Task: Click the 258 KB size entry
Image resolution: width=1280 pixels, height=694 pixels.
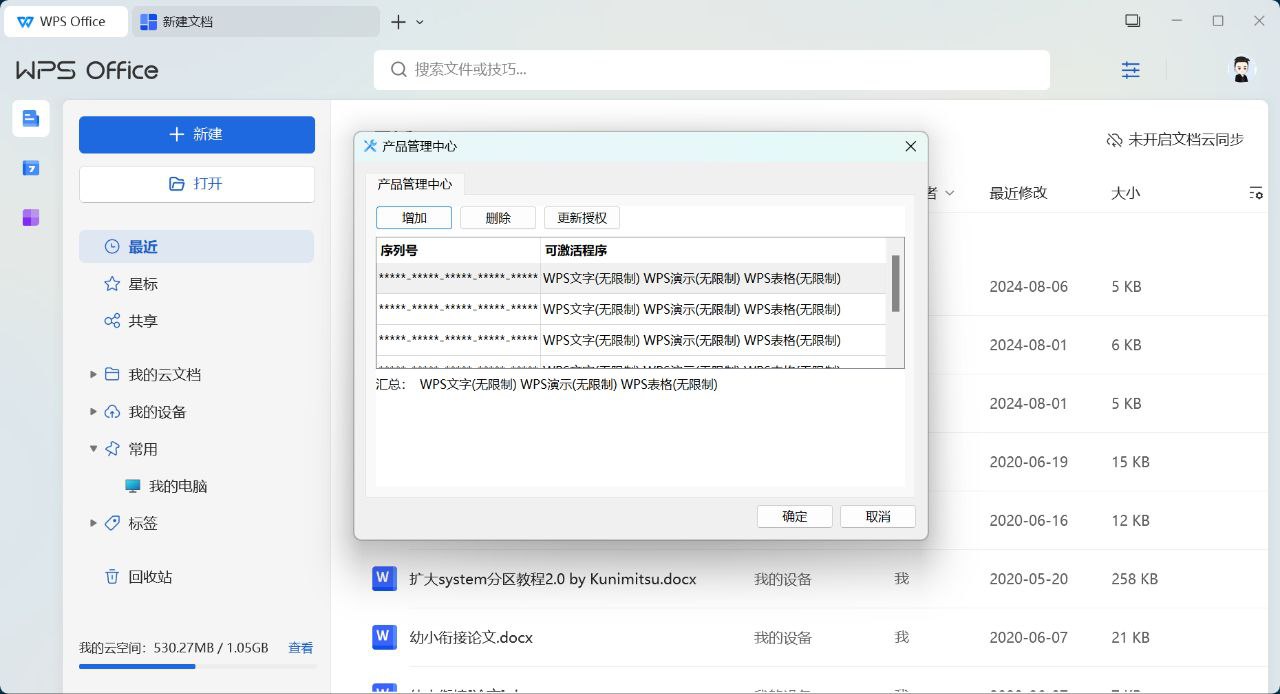Action: [x=1134, y=579]
